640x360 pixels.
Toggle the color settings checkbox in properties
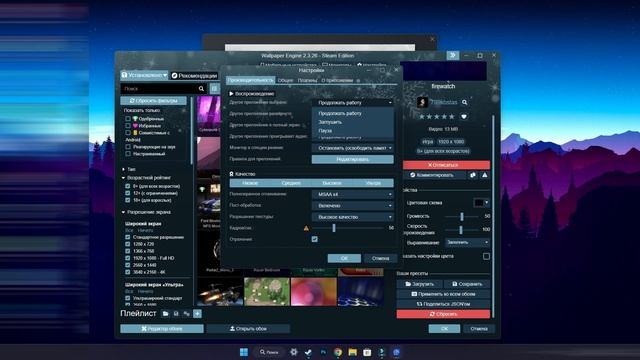486,256
